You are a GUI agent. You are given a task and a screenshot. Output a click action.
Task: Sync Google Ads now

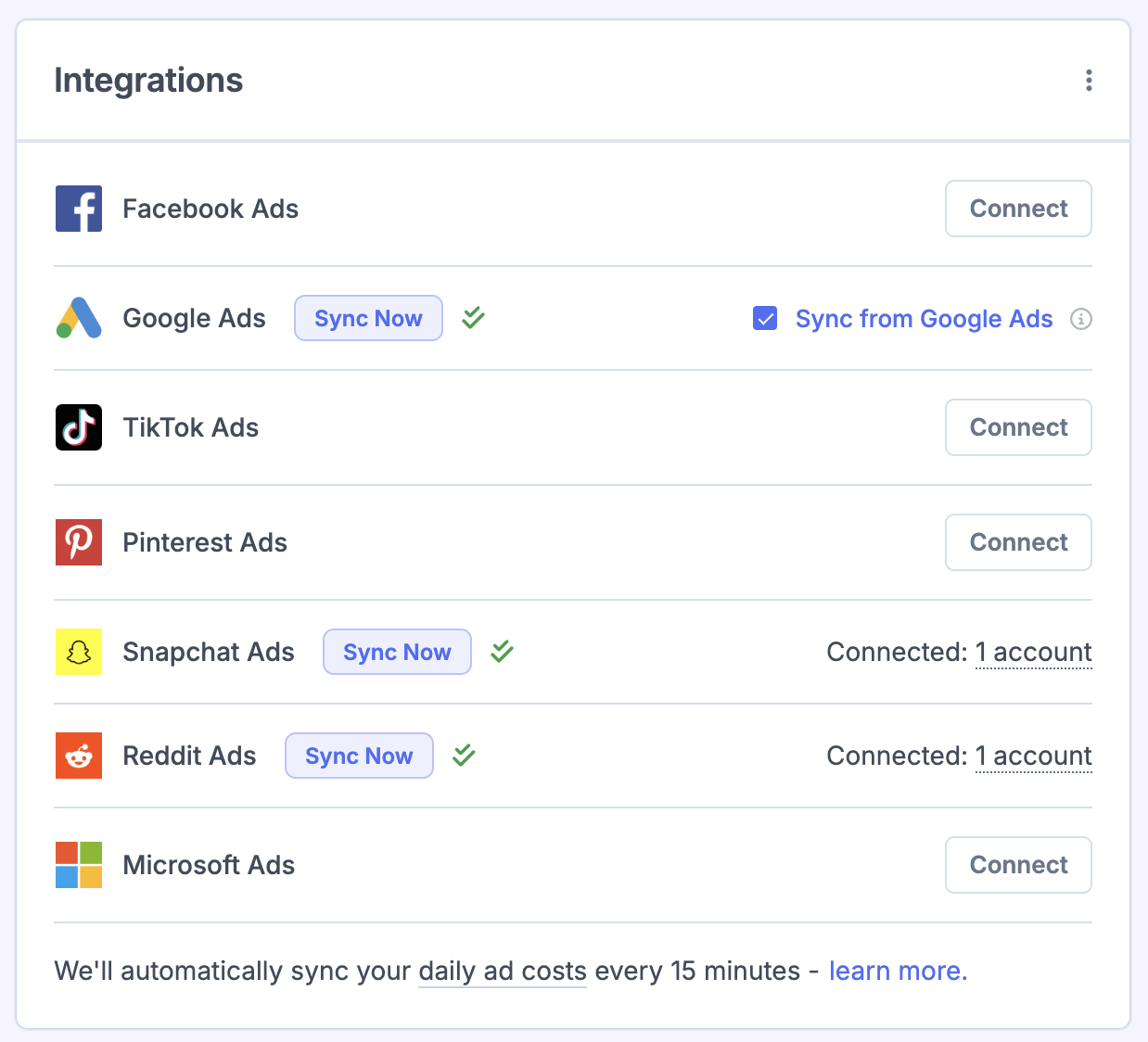(x=368, y=318)
